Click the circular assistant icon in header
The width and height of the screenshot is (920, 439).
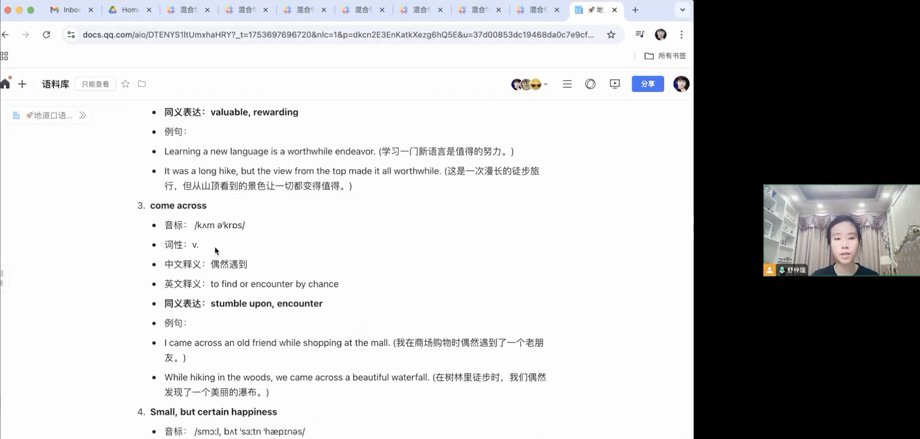pyautogui.click(x=590, y=84)
